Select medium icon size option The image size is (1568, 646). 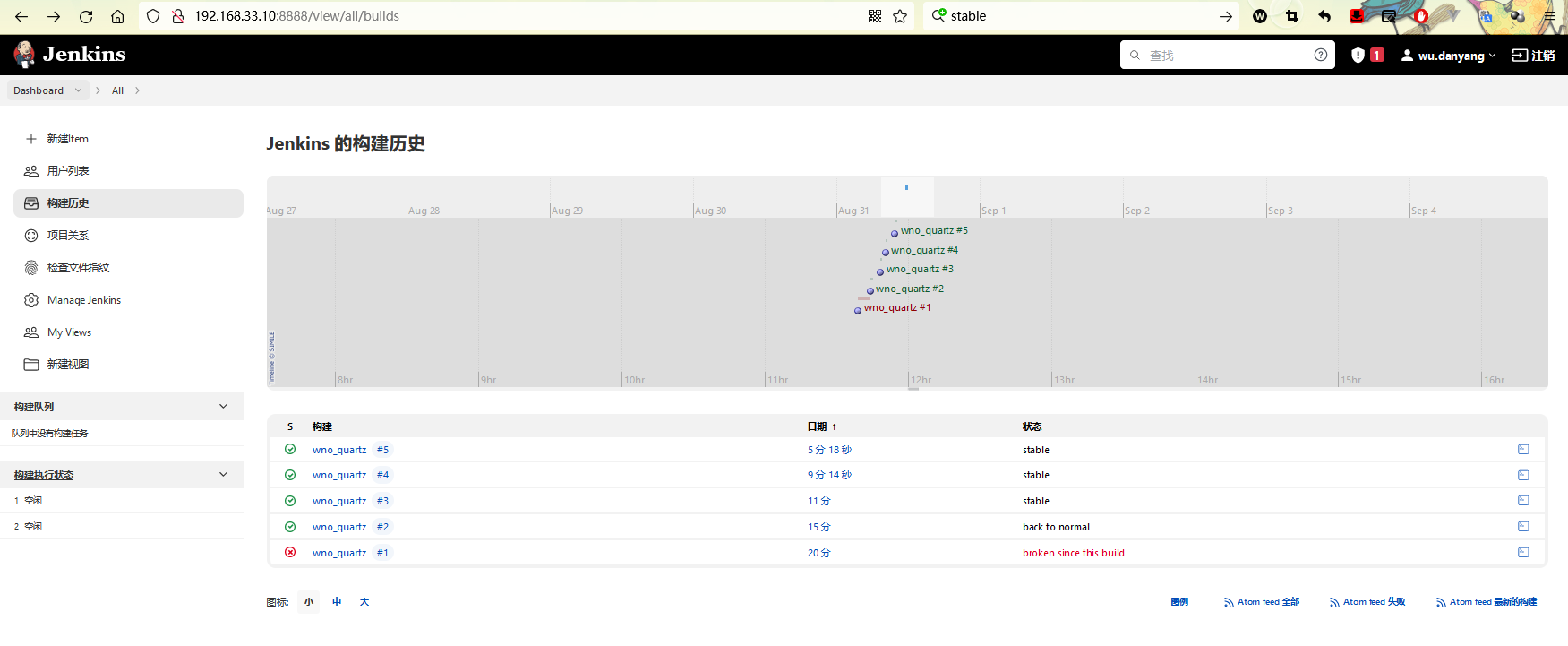coord(337,602)
